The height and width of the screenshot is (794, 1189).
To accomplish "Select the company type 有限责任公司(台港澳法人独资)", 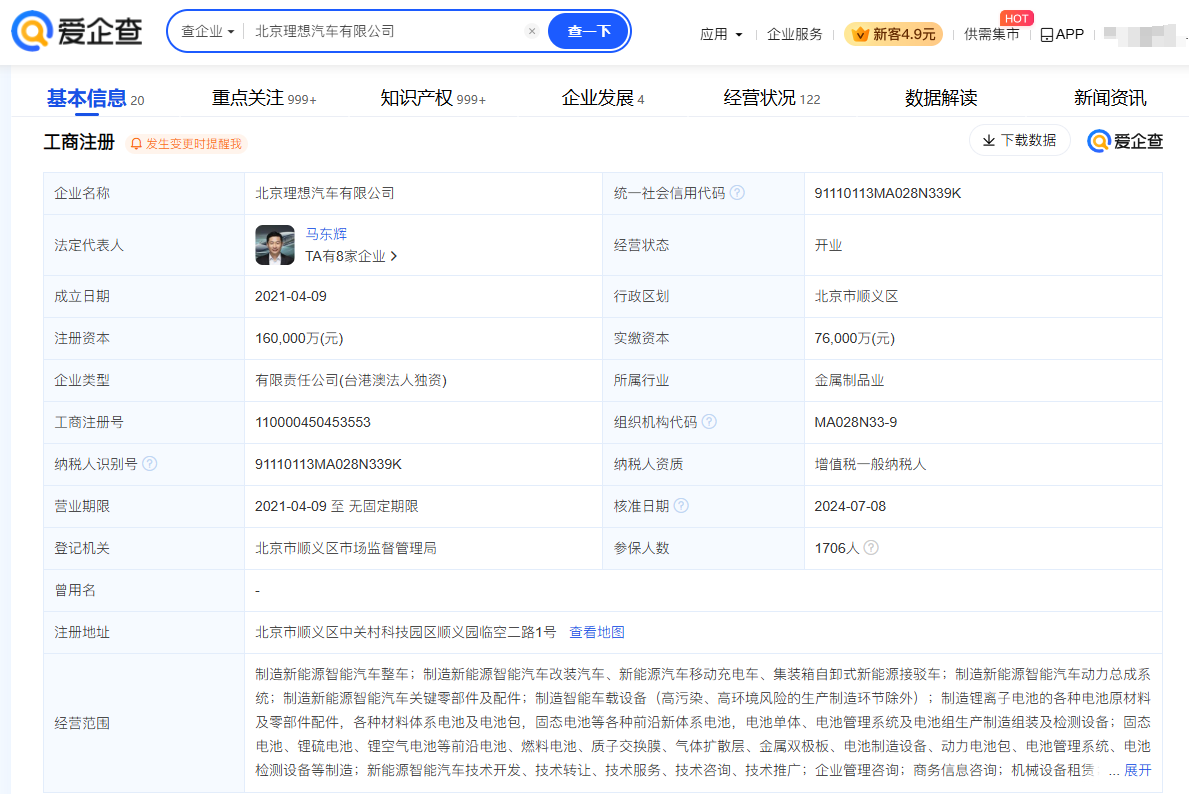I will pos(350,380).
